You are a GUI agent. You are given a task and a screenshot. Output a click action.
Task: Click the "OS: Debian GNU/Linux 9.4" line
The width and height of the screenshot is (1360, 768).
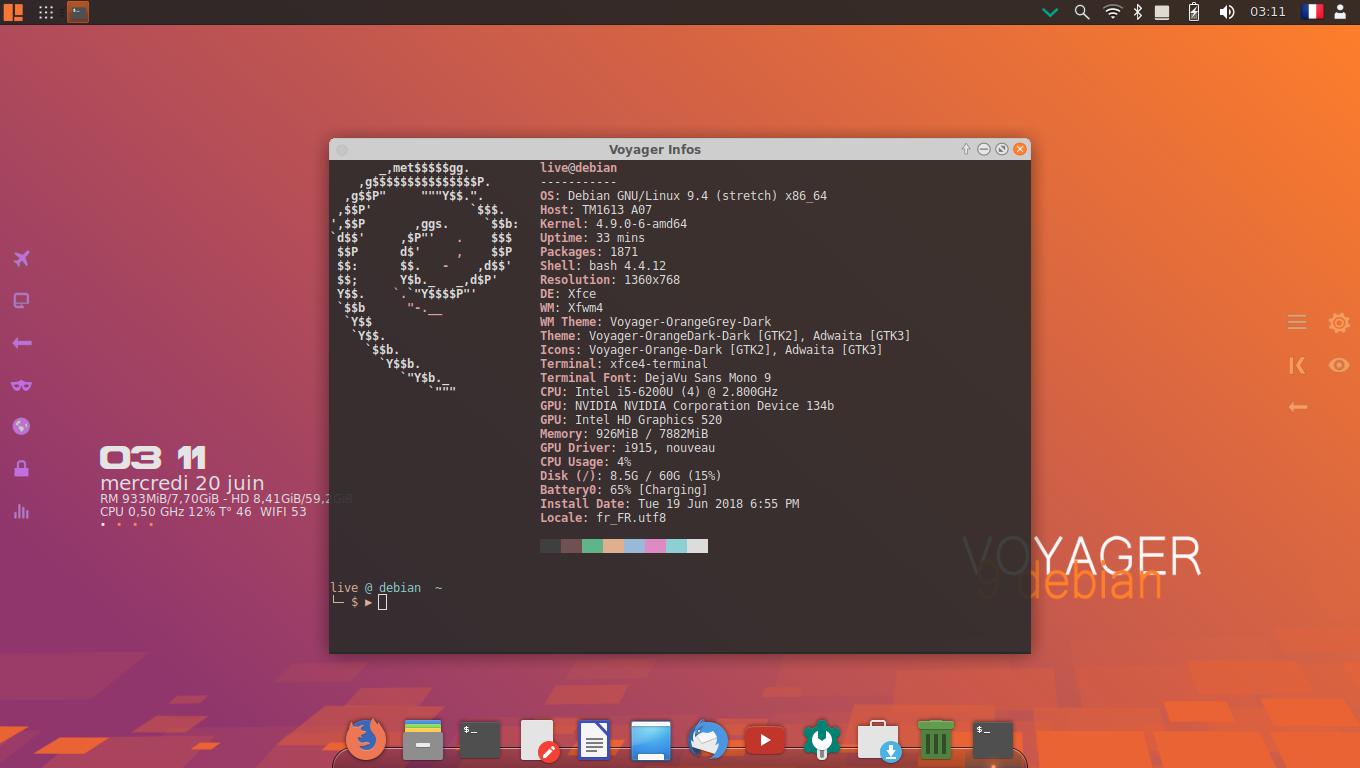point(683,196)
